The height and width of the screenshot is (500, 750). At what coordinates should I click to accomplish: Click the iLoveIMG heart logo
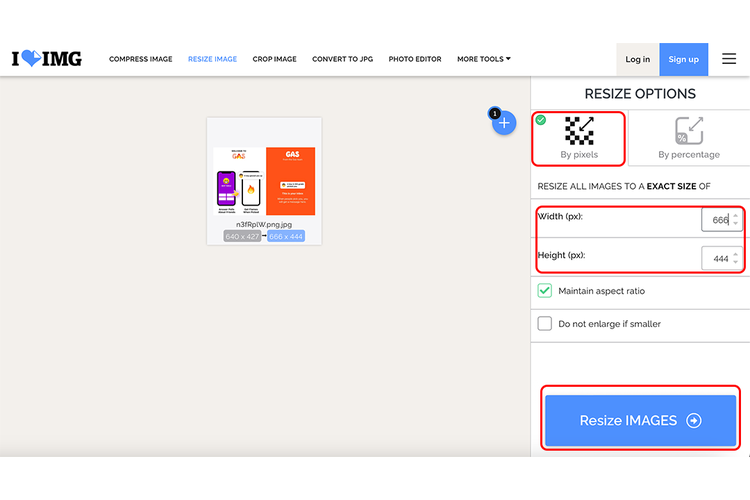pos(30,59)
